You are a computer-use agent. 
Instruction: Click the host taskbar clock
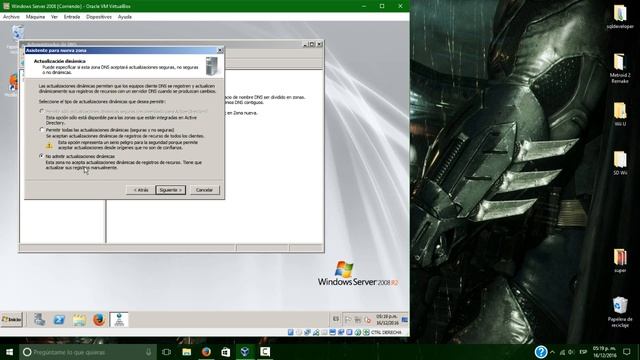[x=604, y=352]
